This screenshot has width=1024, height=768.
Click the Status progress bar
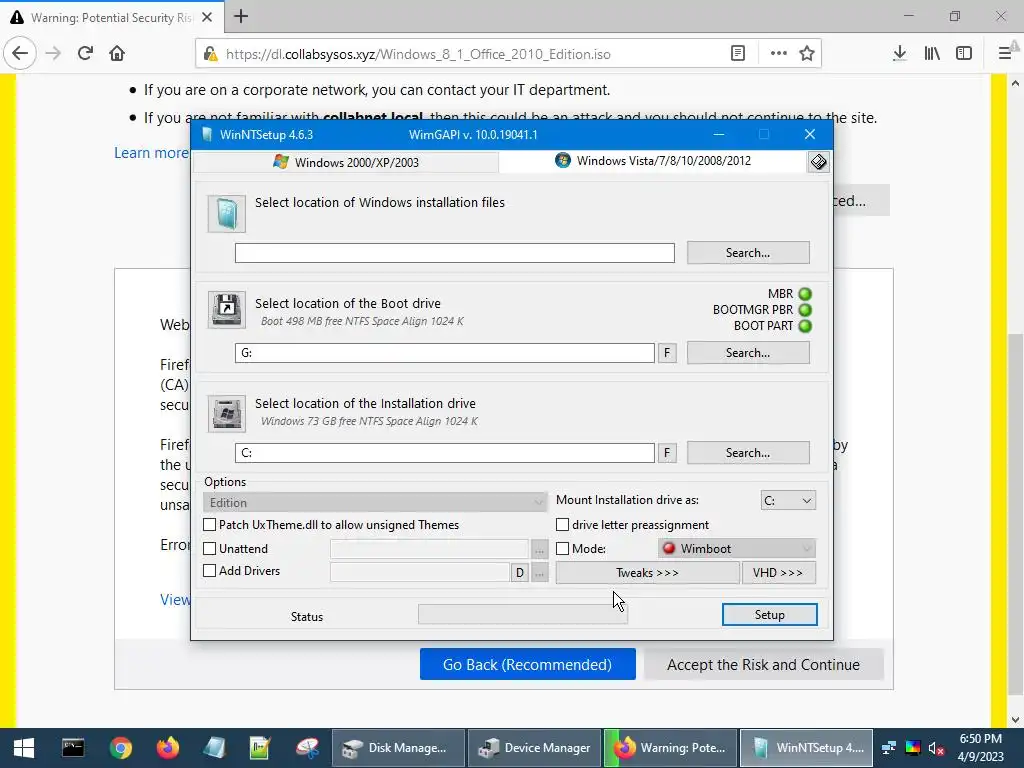coord(522,614)
